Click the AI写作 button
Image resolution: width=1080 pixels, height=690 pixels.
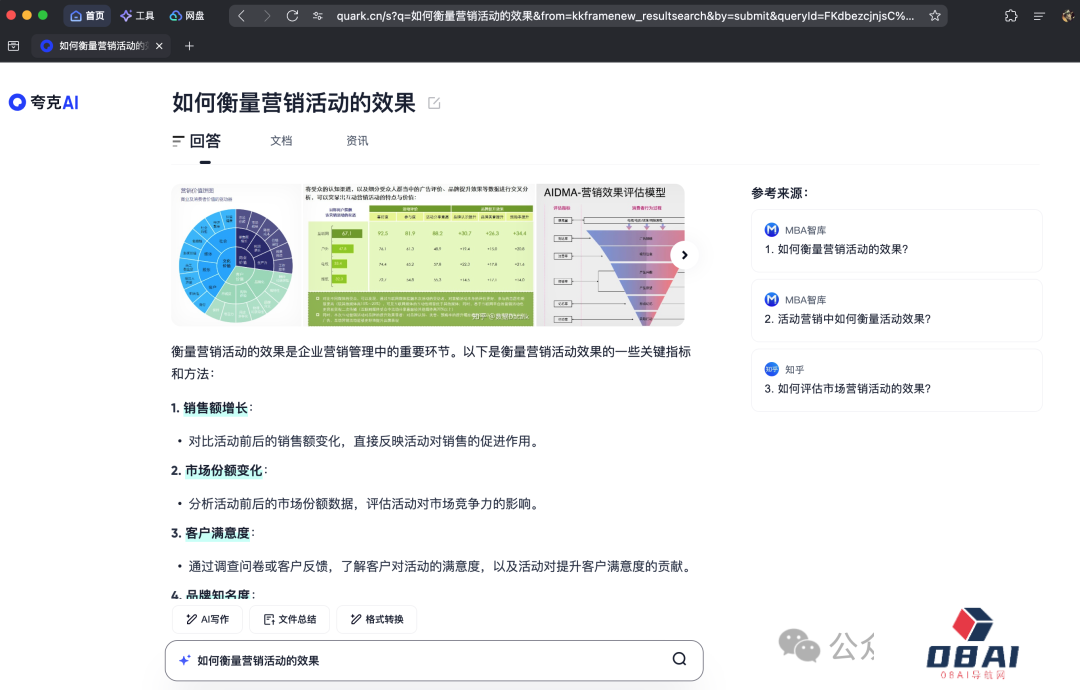point(207,619)
